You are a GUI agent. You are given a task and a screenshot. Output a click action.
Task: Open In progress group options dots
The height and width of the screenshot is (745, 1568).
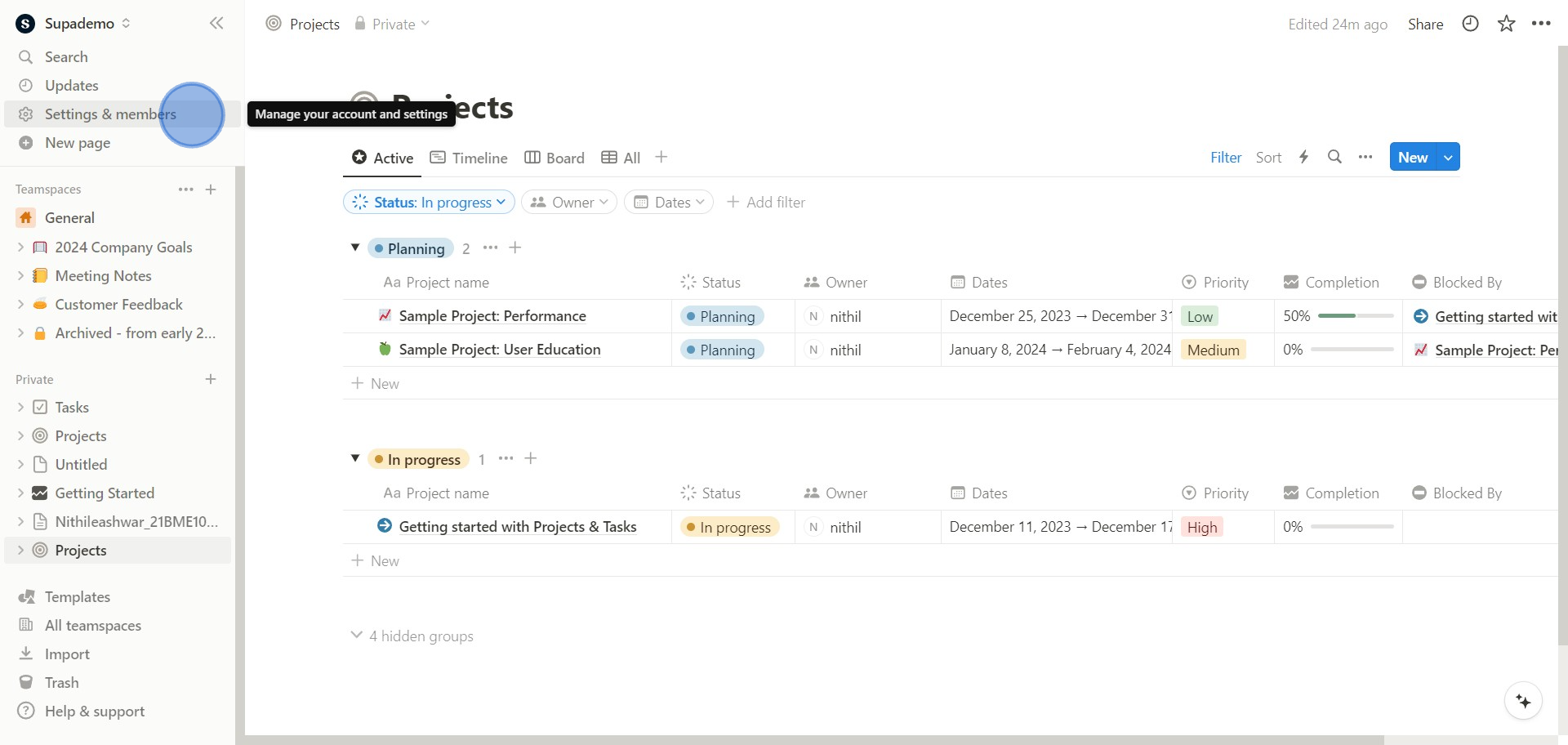506,458
